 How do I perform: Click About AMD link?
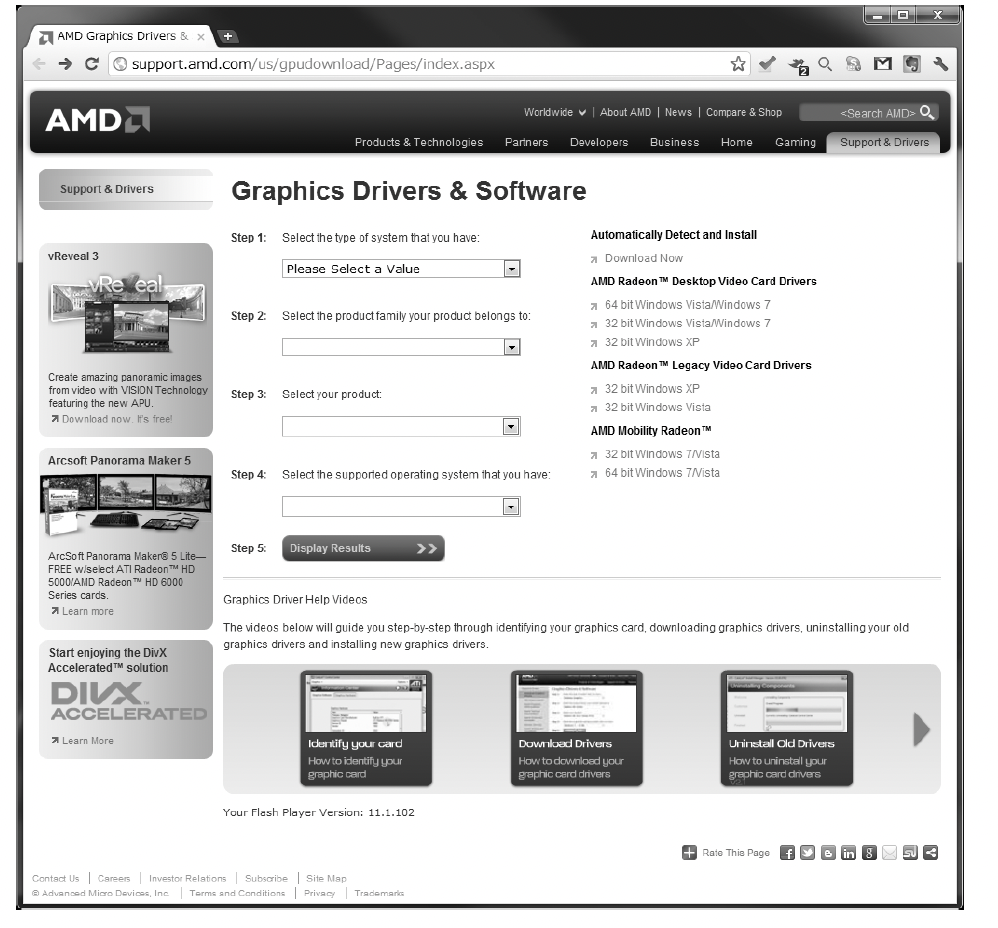(626, 113)
